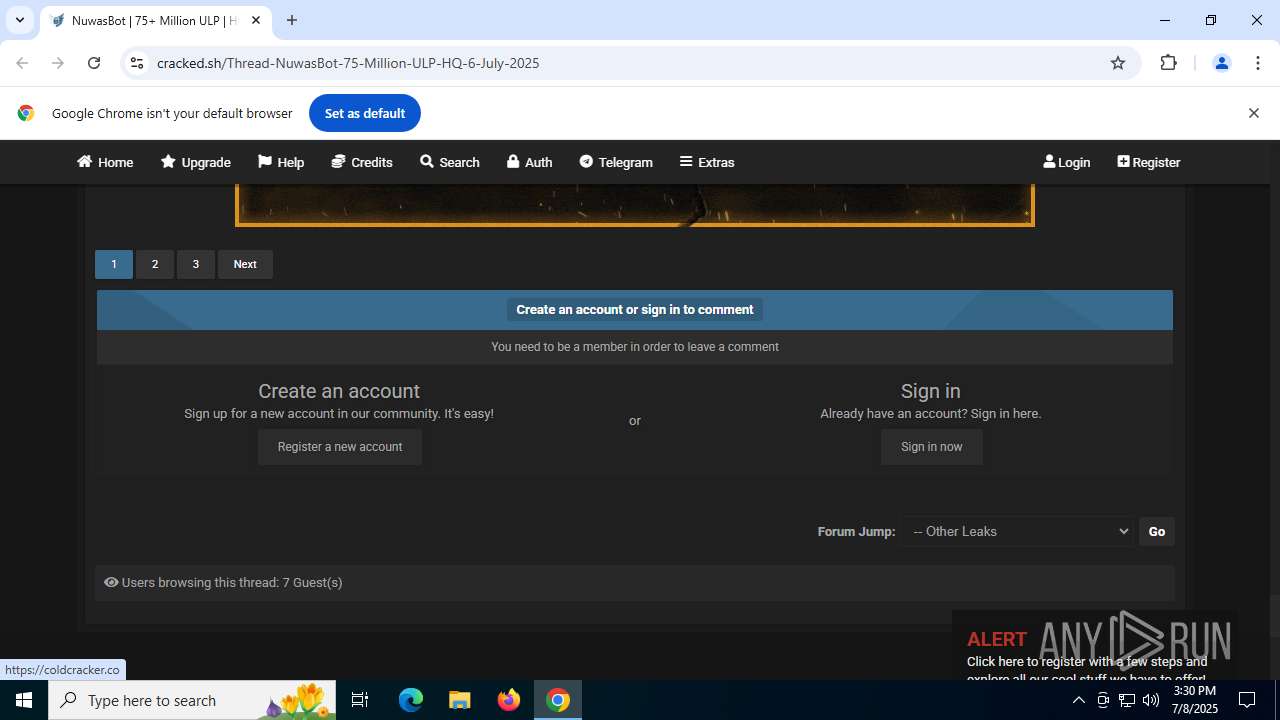The image size is (1280, 720).
Task: Open the Upgrade nav link
Action: click(196, 162)
